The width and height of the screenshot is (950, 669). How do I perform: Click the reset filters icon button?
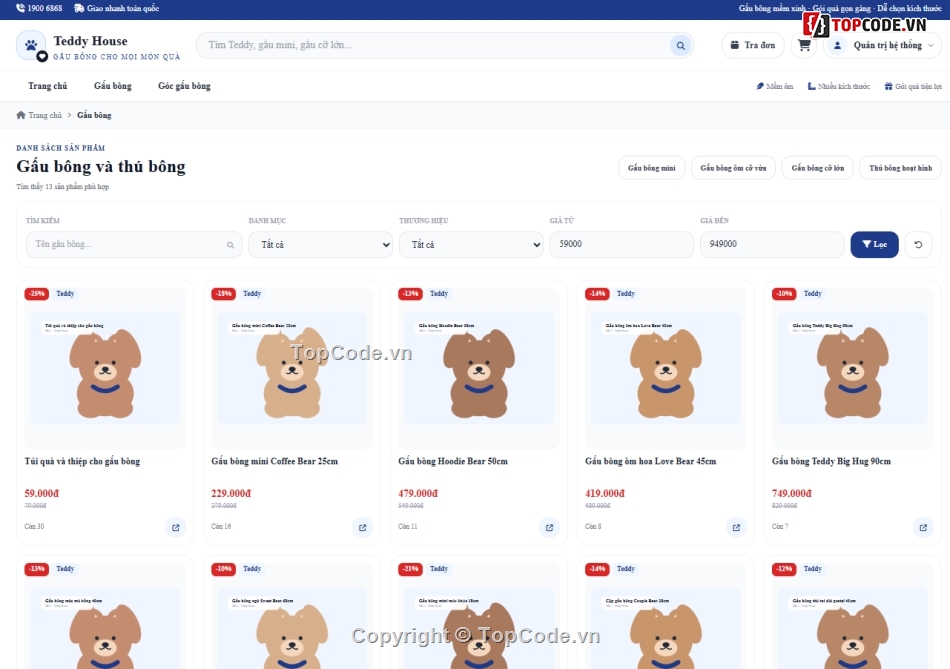(918, 245)
